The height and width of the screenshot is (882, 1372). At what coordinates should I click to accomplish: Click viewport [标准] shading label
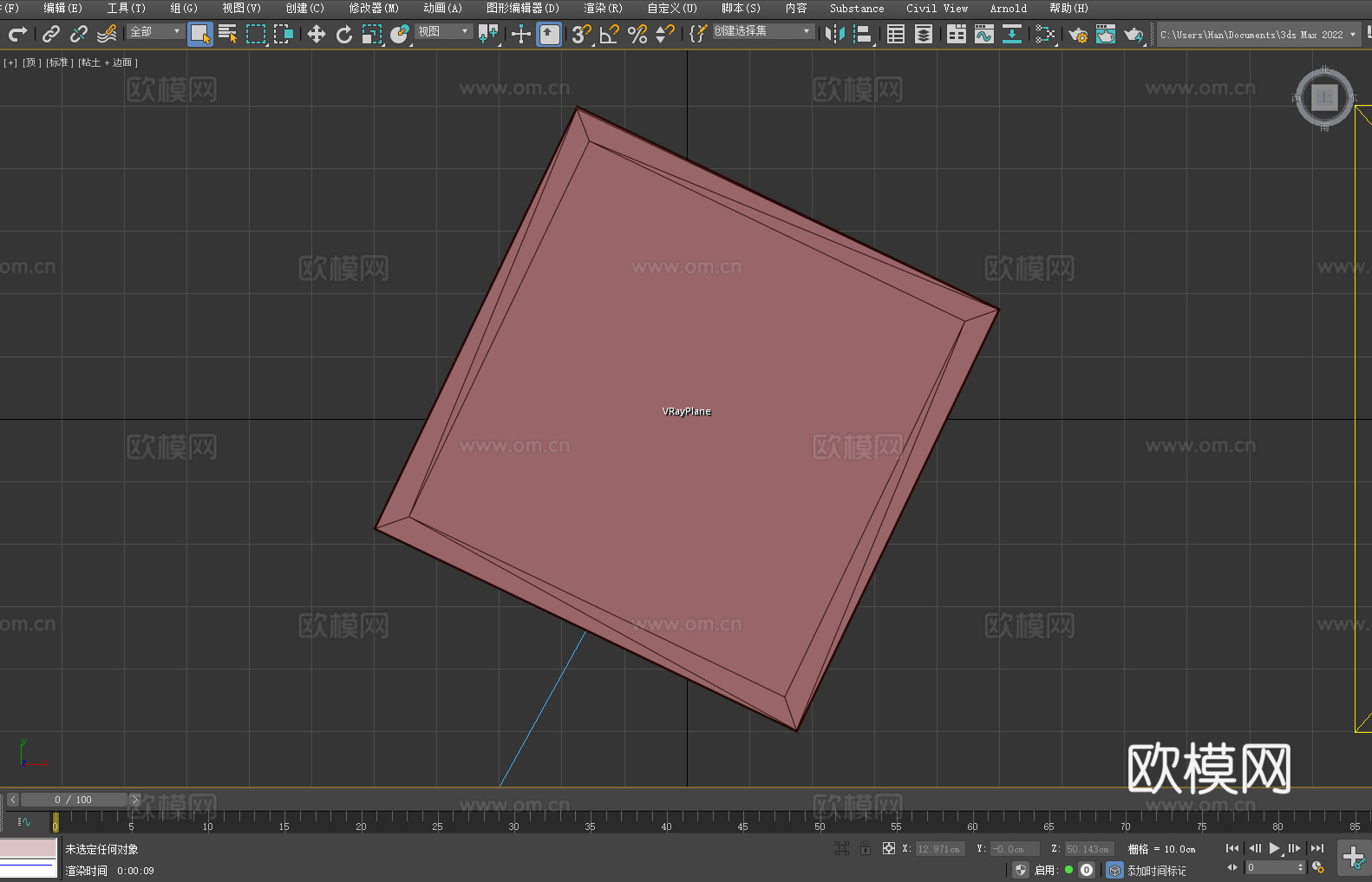coord(59,62)
